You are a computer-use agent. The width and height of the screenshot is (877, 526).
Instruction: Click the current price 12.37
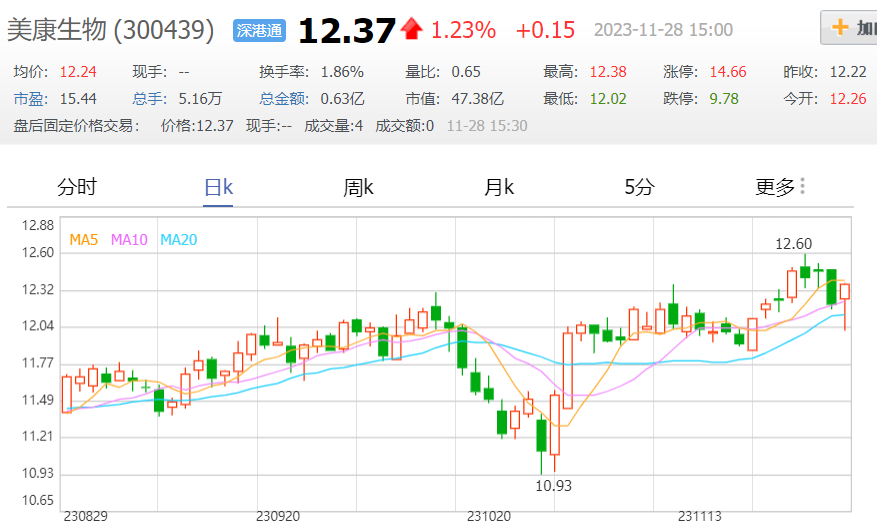click(x=347, y=31)
